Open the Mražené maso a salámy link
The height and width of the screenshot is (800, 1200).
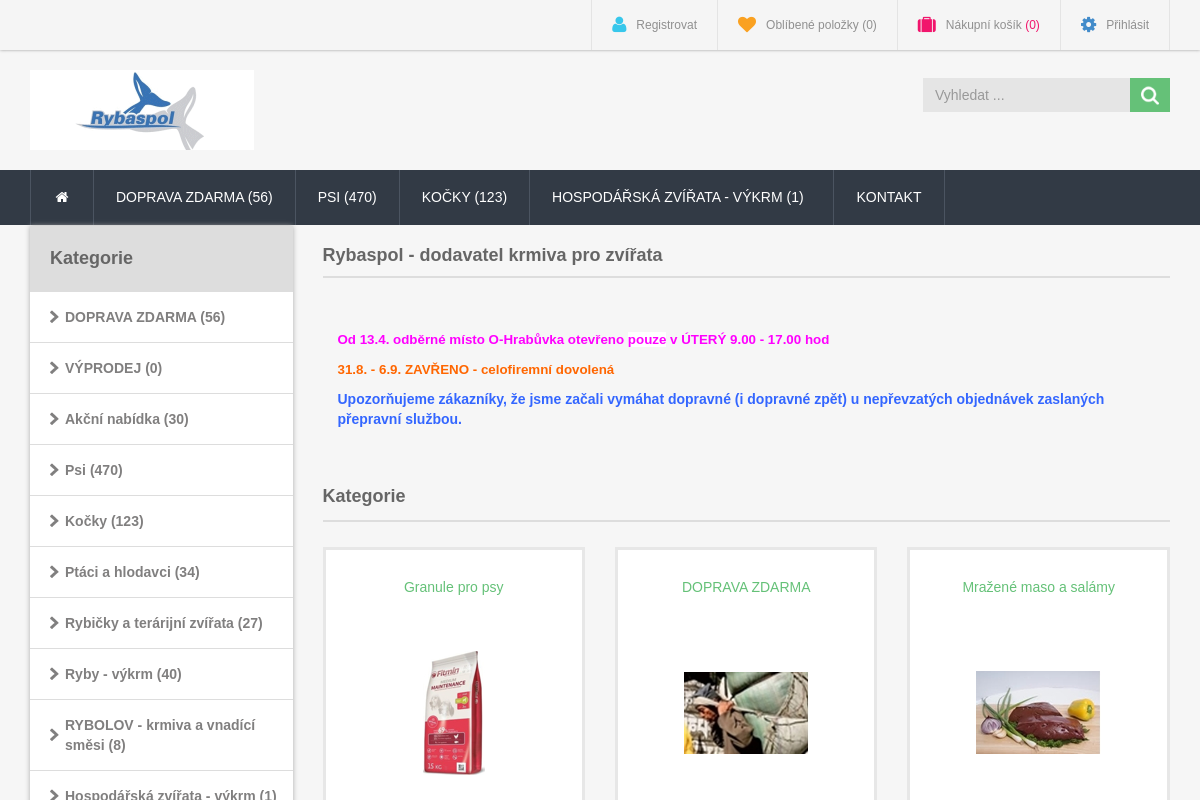(x=1038, y=587)
